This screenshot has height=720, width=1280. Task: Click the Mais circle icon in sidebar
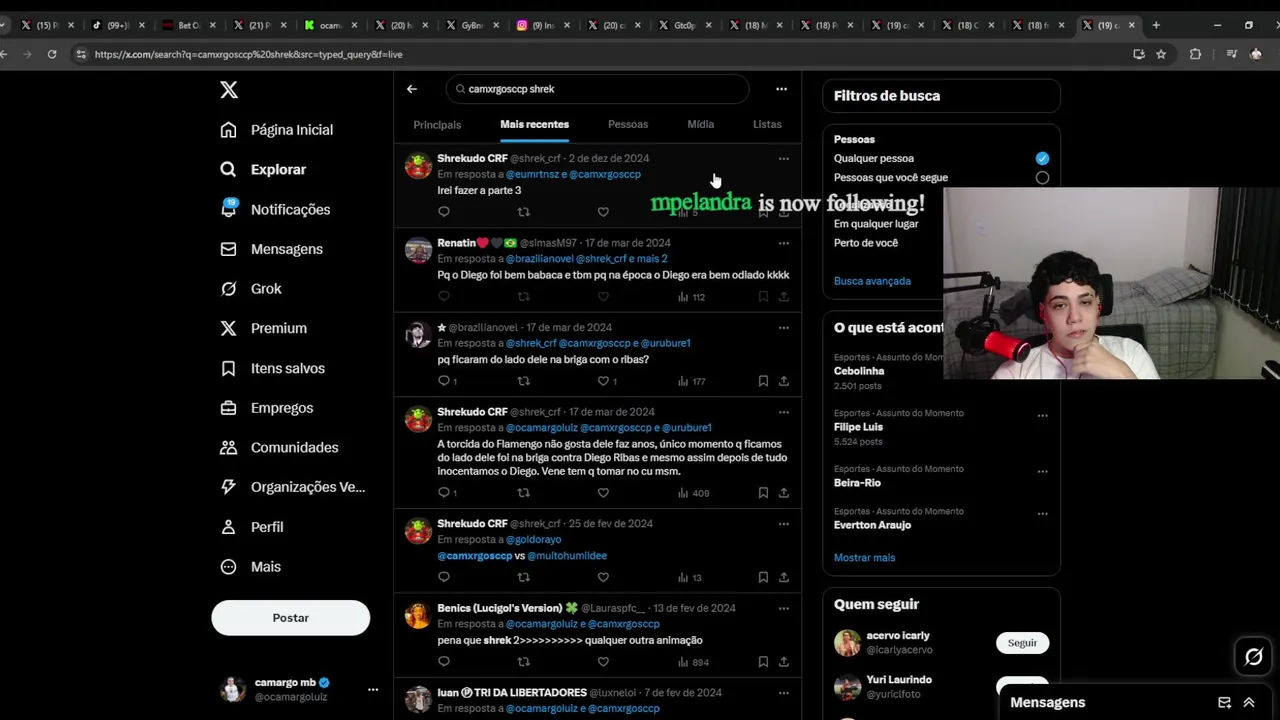click(x=229, y=567)
